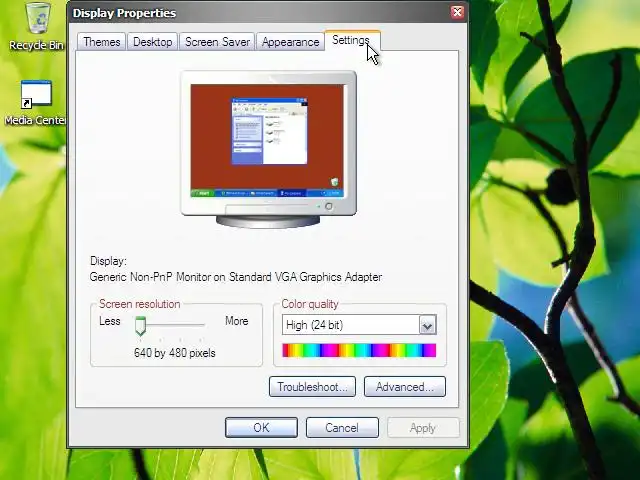Open the Screen Saver tab

pos(217,42)
